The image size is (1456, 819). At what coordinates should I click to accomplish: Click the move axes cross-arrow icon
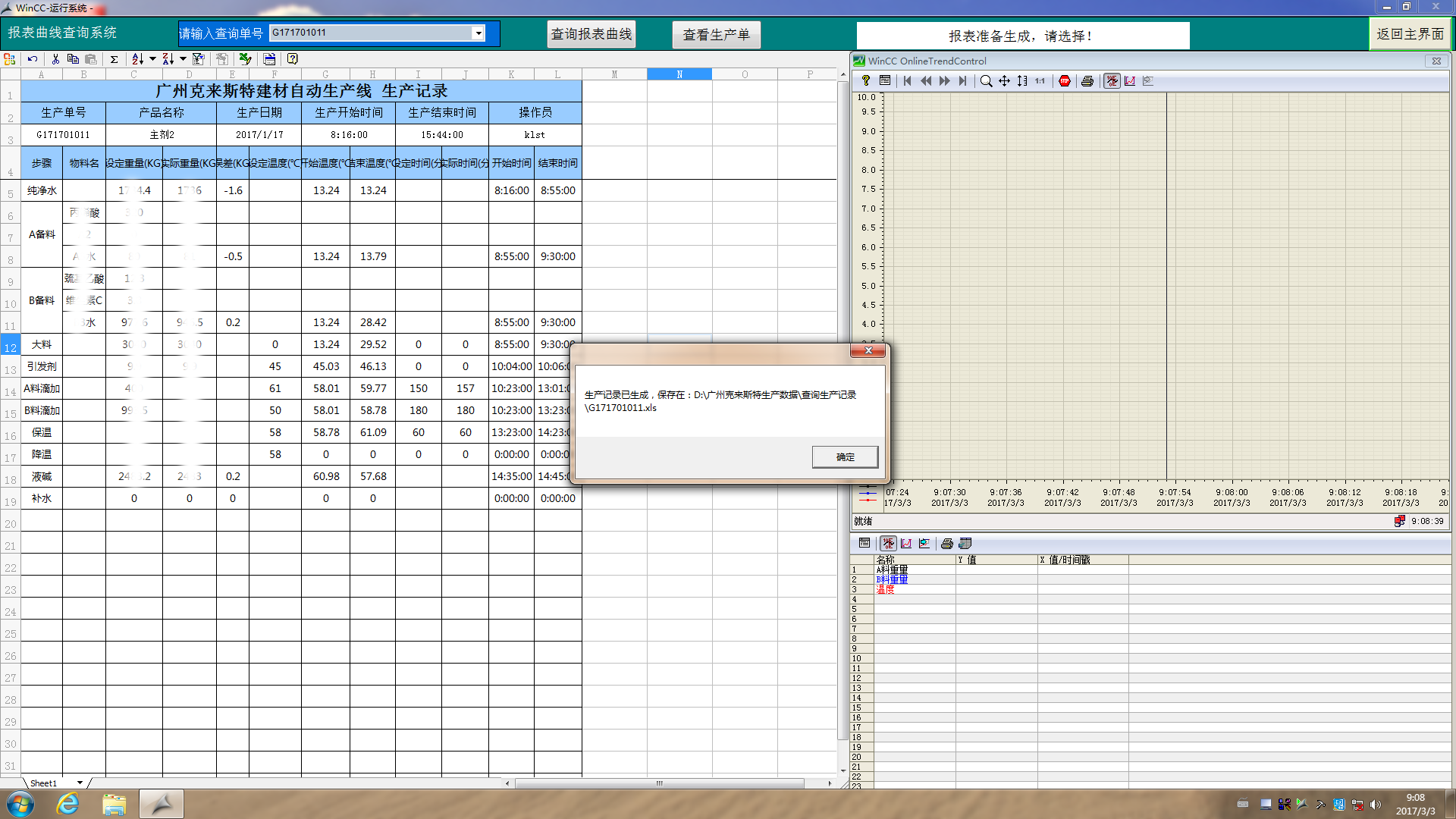(1004, 81)
